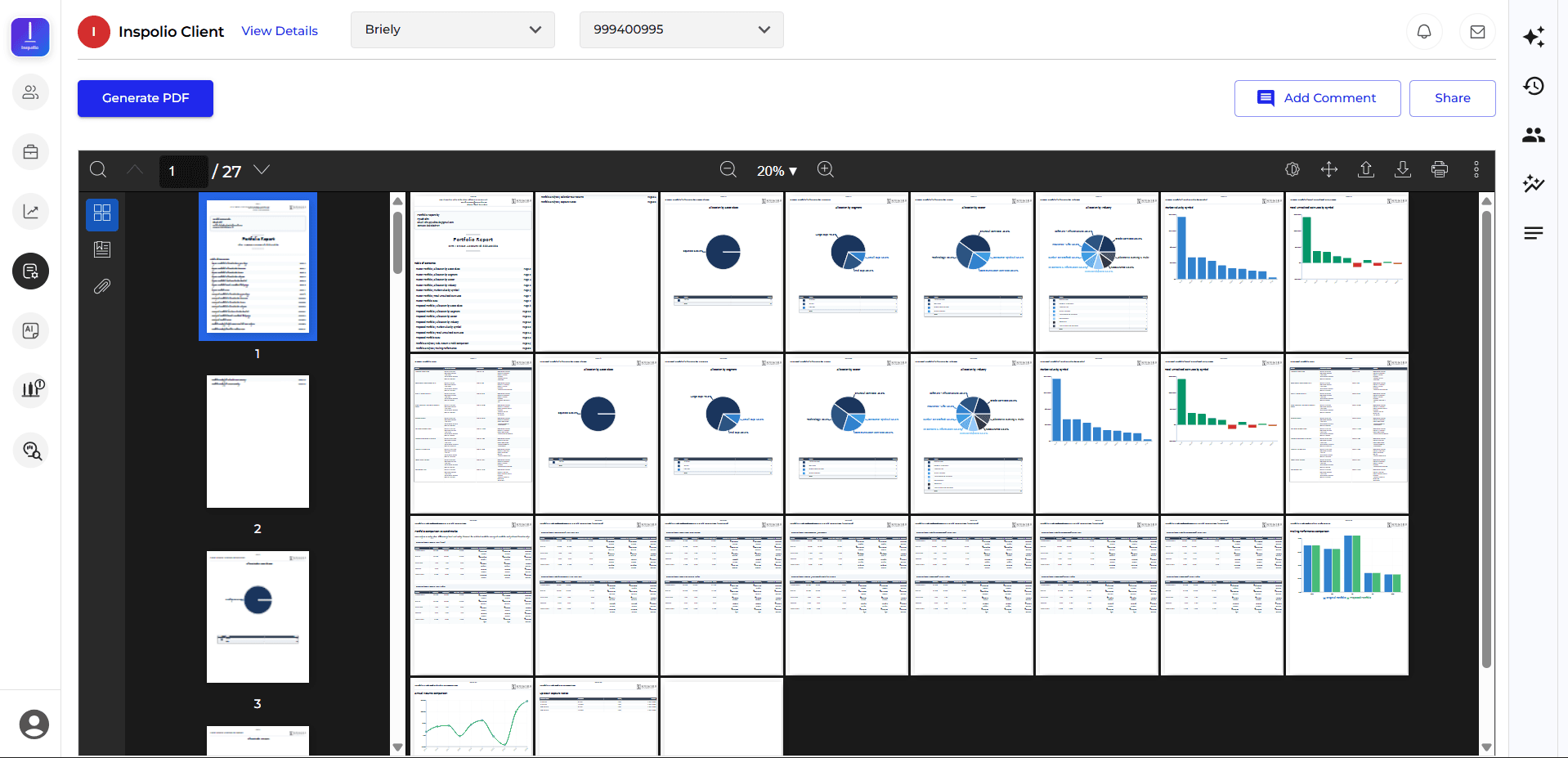Open the performance chart tool in the sidebar

pyautogui.click(x=30, y=211)
